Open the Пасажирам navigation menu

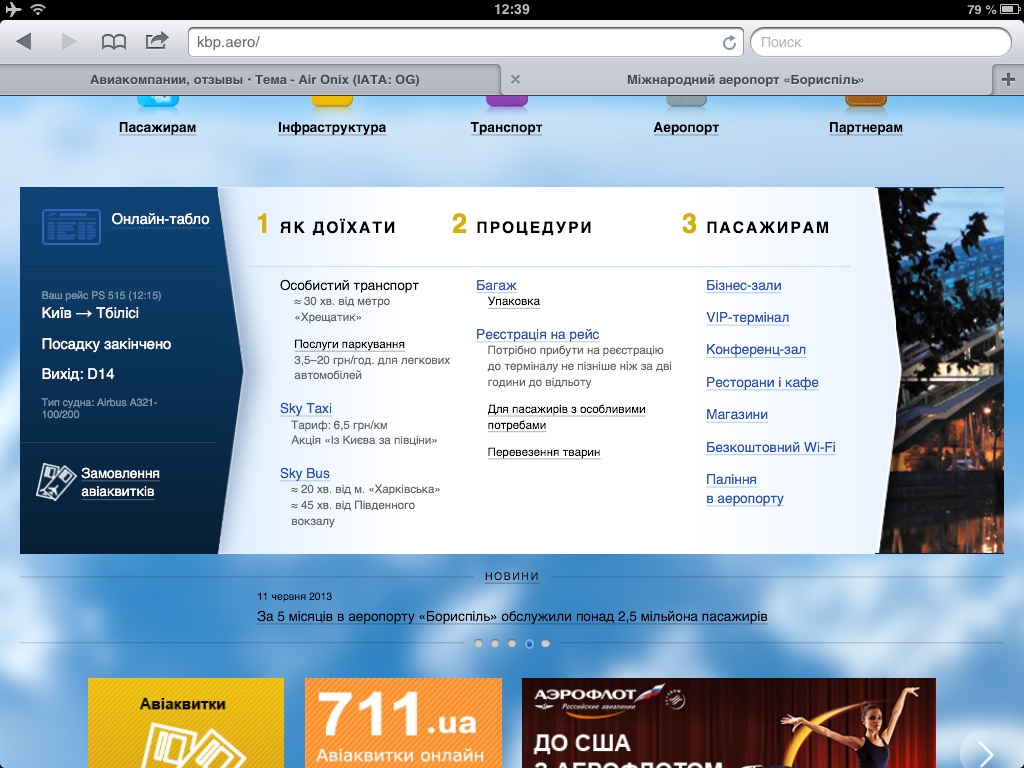[x=157, y=127]
